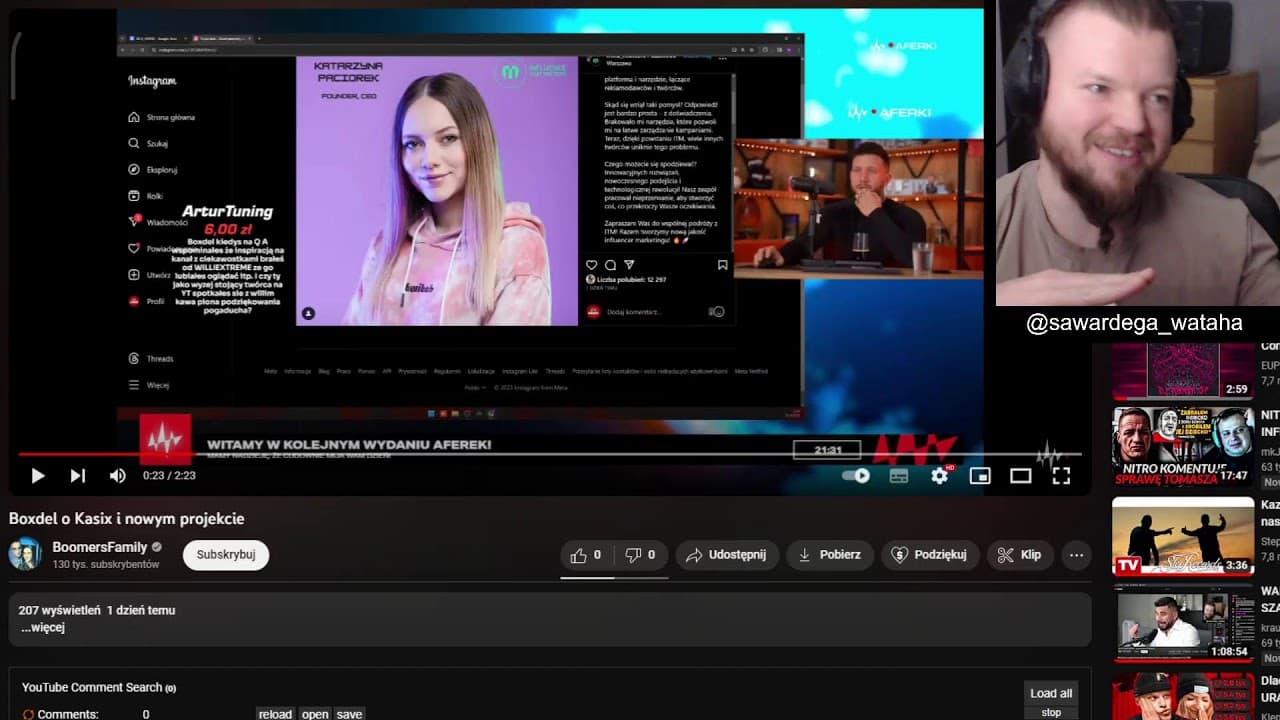Share the video via Udostępnij

pos(727,555)
